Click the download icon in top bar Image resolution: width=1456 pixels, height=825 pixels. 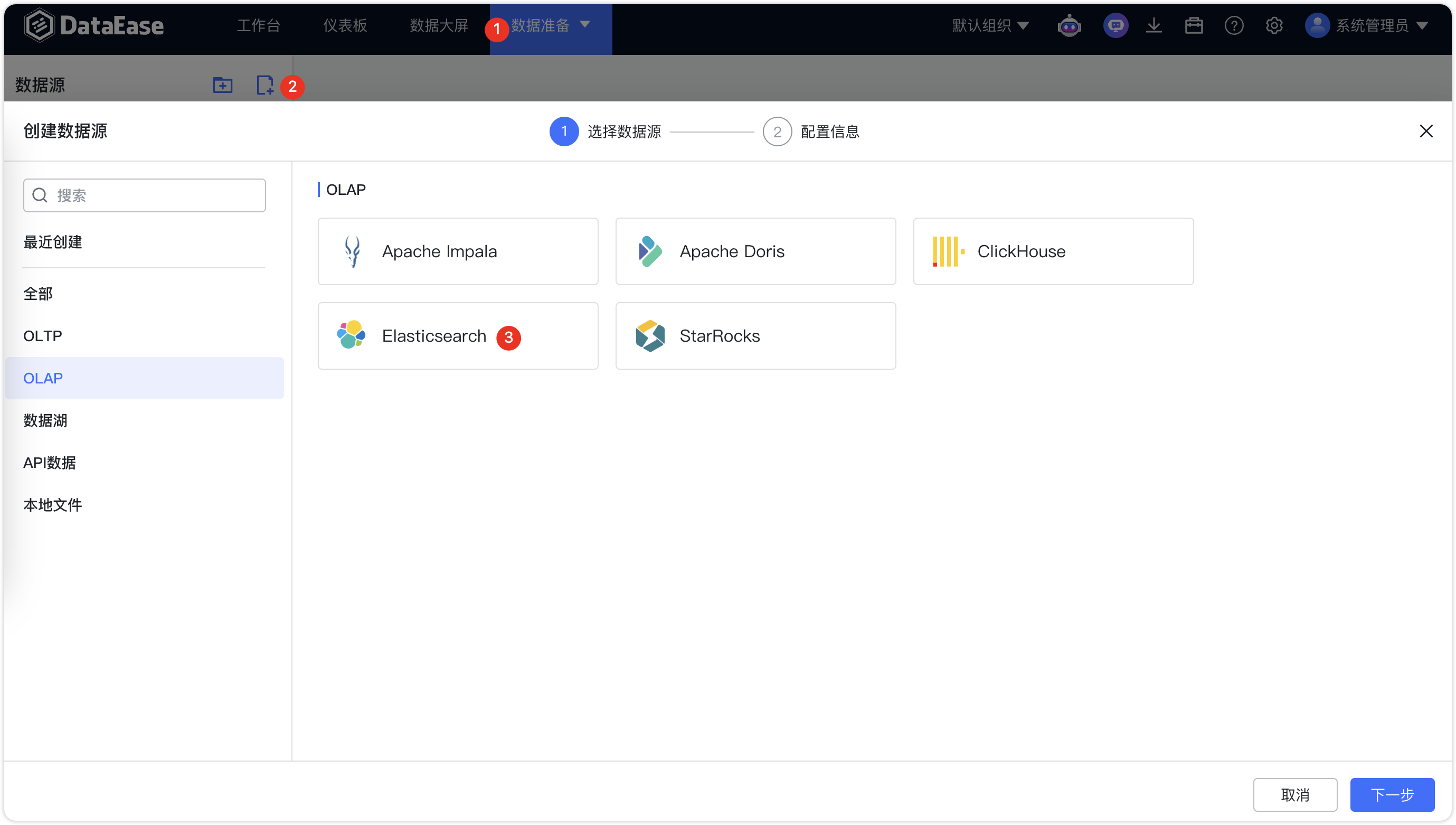pyautogui.click(x=1154, y=25)
